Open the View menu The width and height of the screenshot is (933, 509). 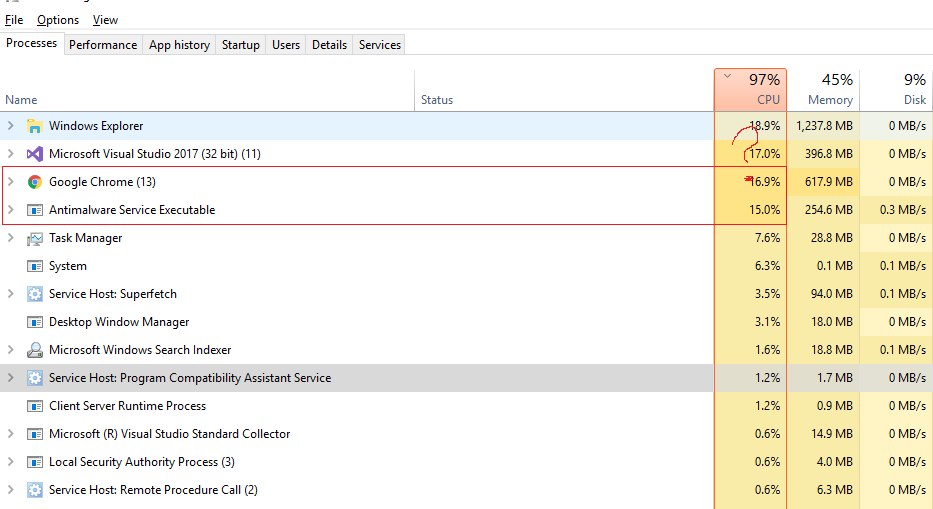tap(105, 20)
